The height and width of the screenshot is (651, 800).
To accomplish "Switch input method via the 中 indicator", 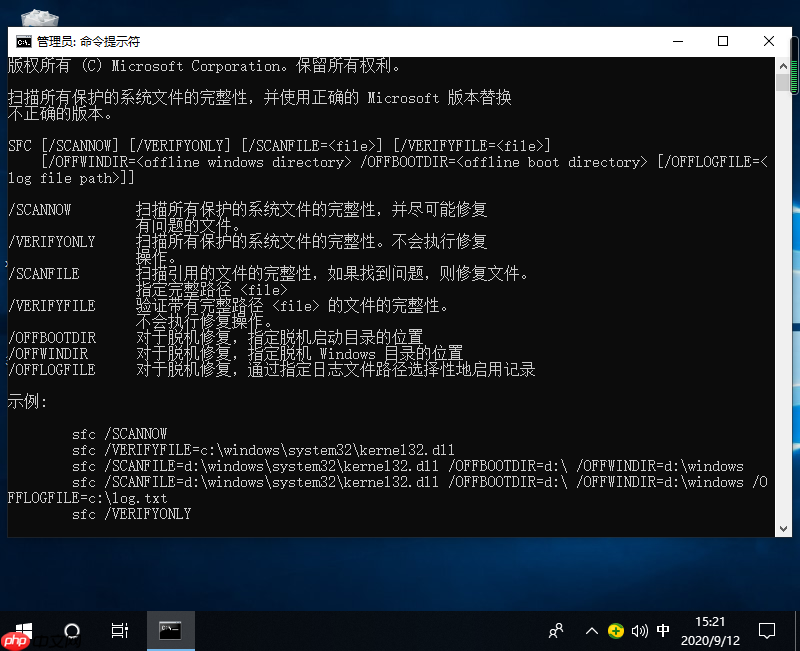I will [x=663, y=630].
